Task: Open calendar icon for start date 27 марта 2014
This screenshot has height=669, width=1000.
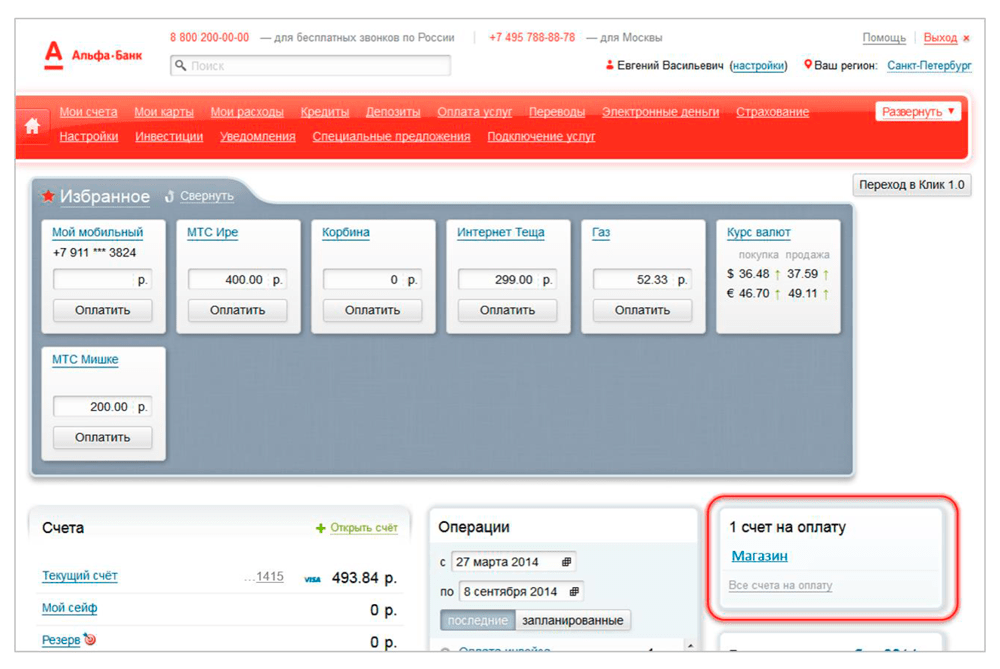Action: pyautogui.click(x=566, y=562)
